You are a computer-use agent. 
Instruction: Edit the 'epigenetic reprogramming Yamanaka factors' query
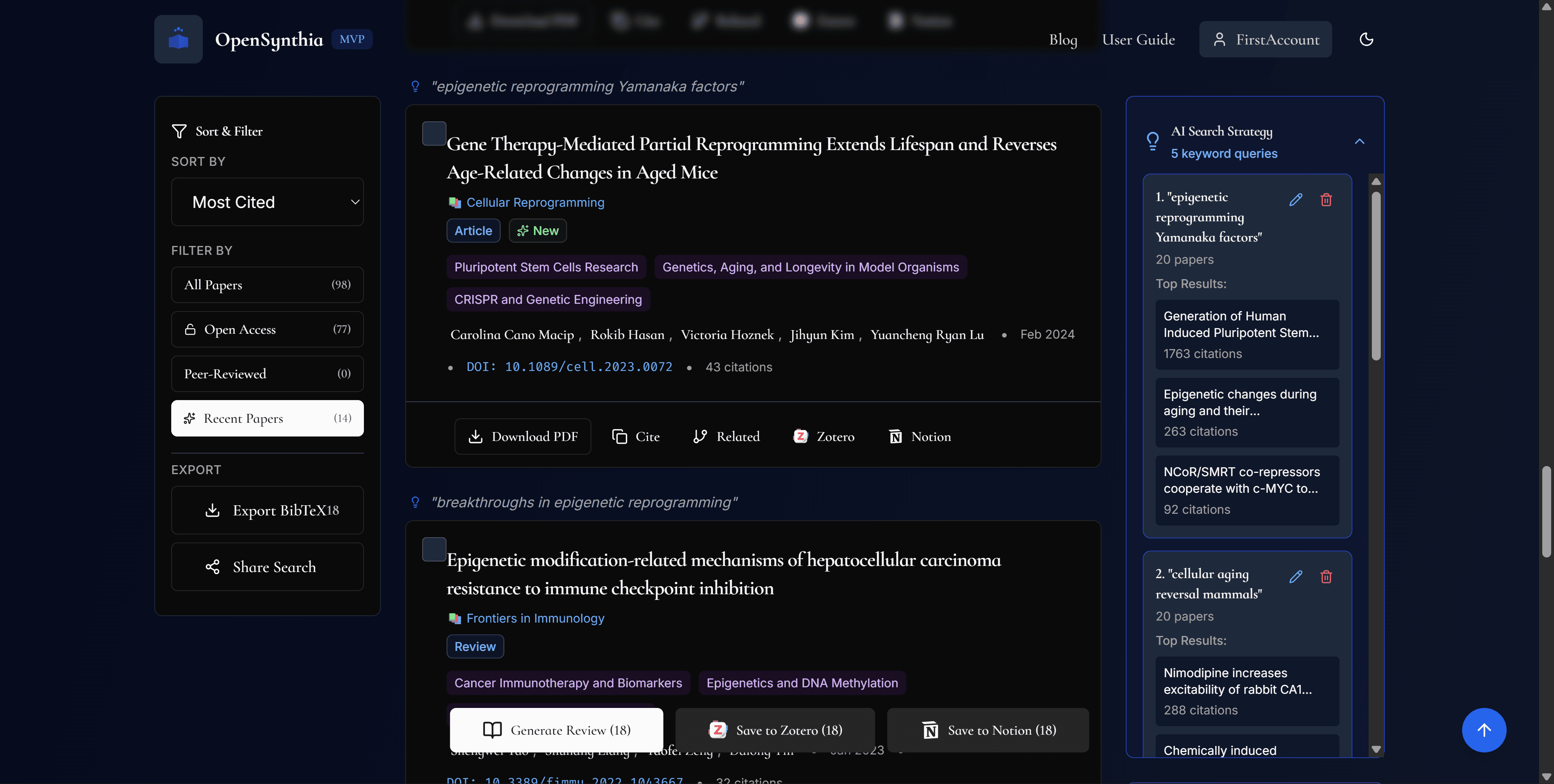(x=1296, y=199)
